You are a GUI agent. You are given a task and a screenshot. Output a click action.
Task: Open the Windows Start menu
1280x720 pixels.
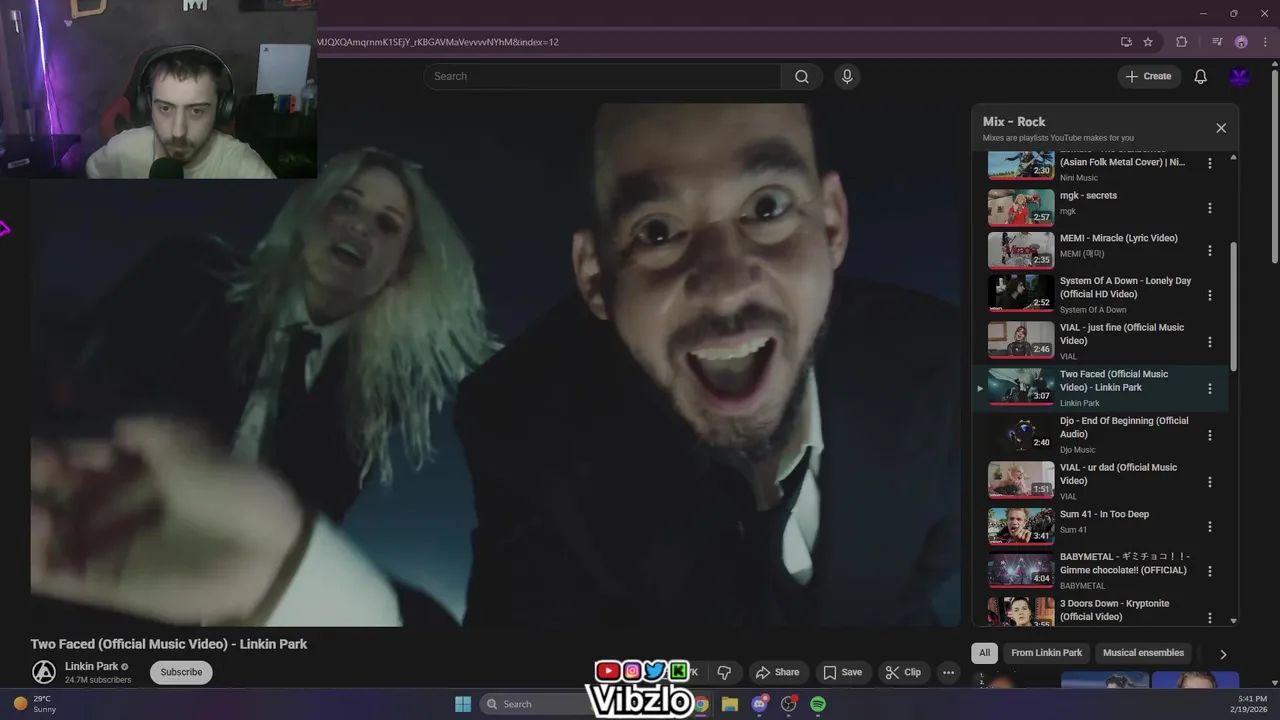click(x=463, y=704)
